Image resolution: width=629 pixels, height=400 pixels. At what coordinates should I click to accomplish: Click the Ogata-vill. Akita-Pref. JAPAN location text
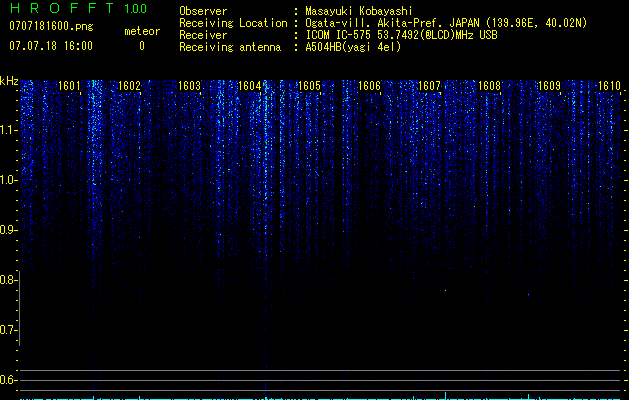coord(446,23)
